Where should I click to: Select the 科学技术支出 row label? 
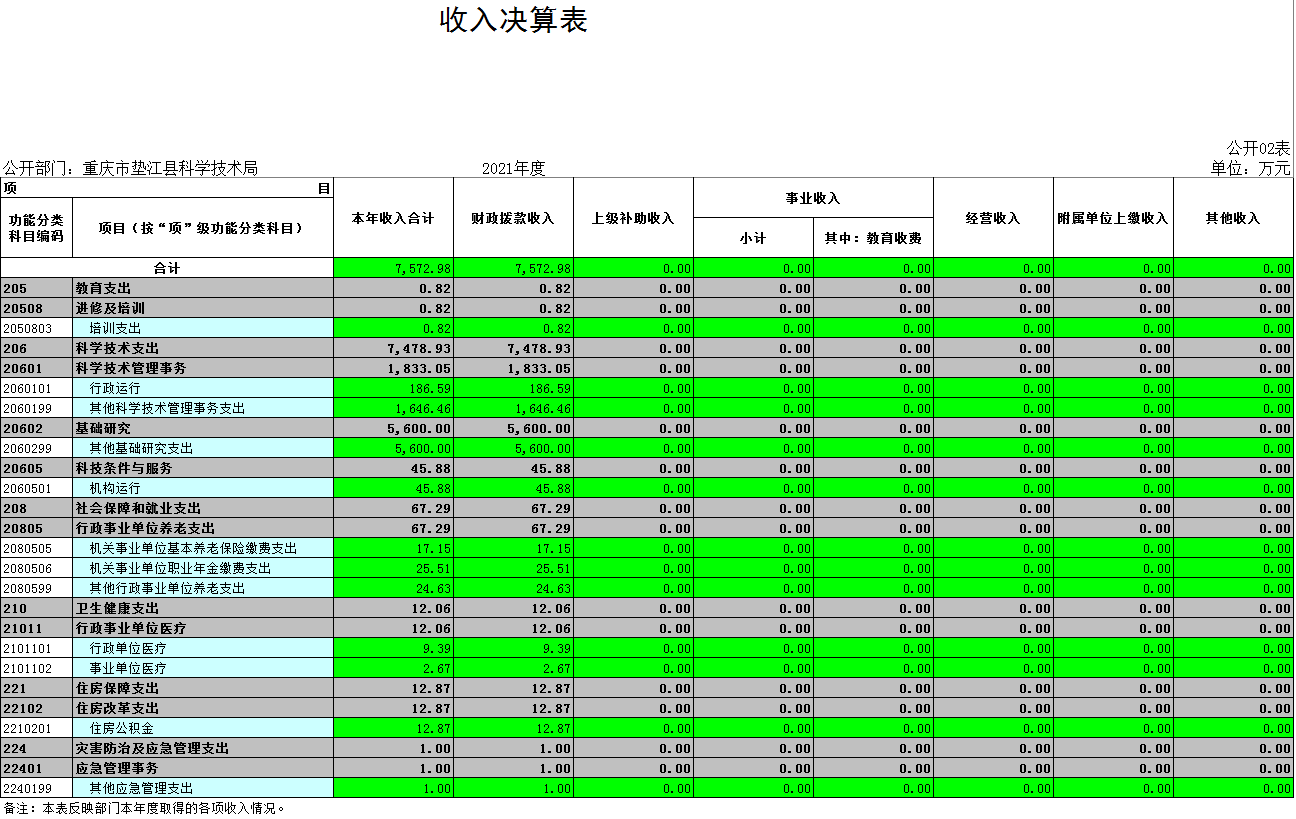coord(118,348)
